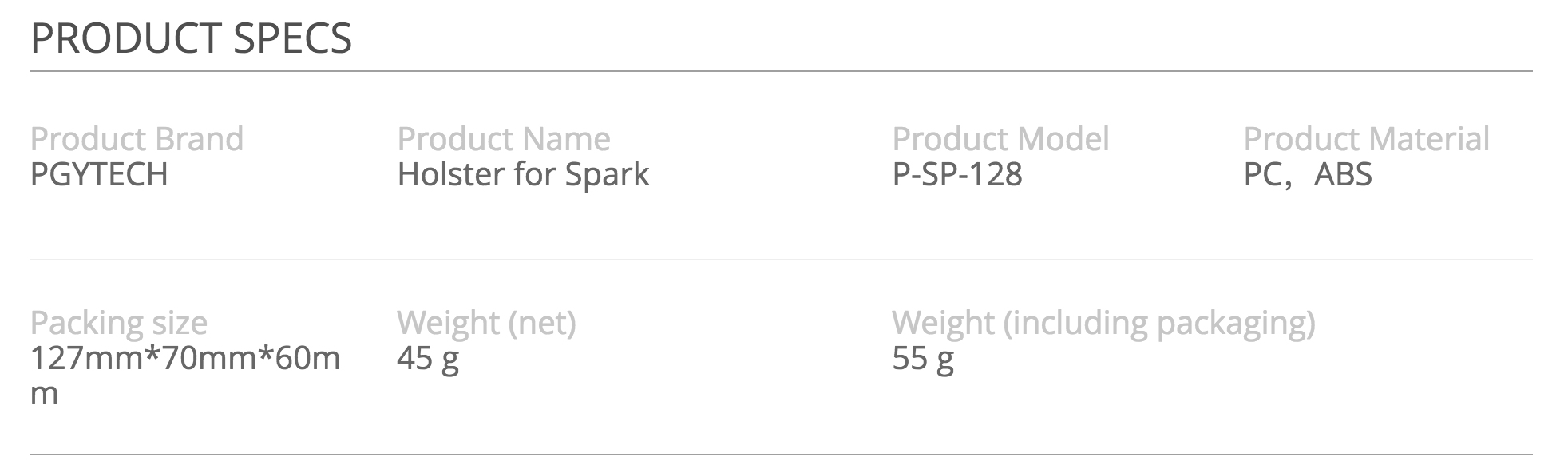
Task: Click the 55 g packaged weight value
Action: click(923, 359)
